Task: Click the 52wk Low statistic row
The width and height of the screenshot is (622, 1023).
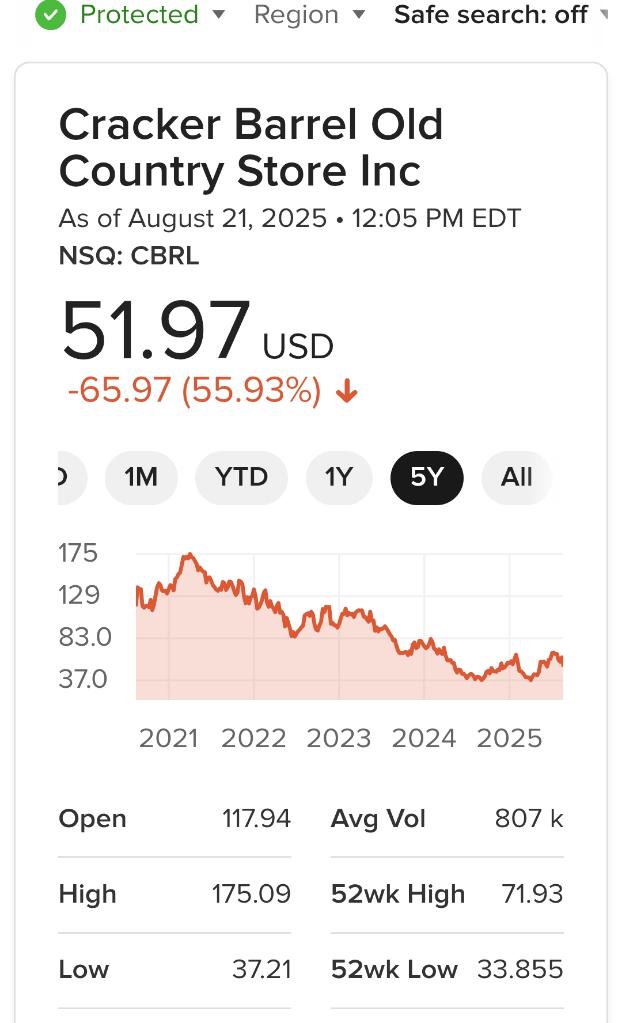Action: [x=447, y=969]
